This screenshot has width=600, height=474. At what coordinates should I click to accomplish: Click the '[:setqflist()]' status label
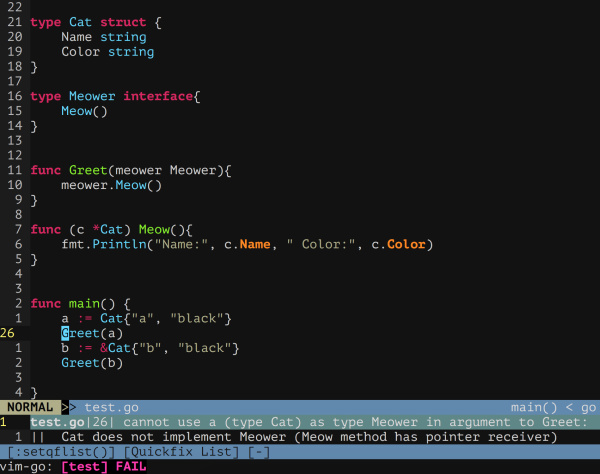point(61,452)
